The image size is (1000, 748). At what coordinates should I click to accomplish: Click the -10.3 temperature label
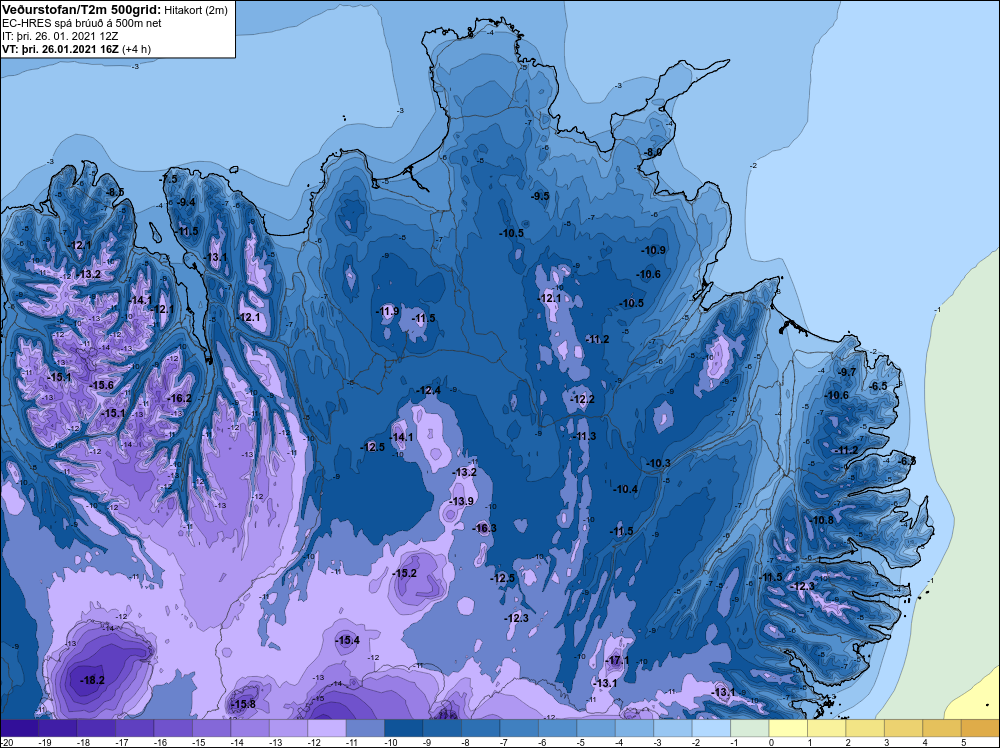(658, 463)
